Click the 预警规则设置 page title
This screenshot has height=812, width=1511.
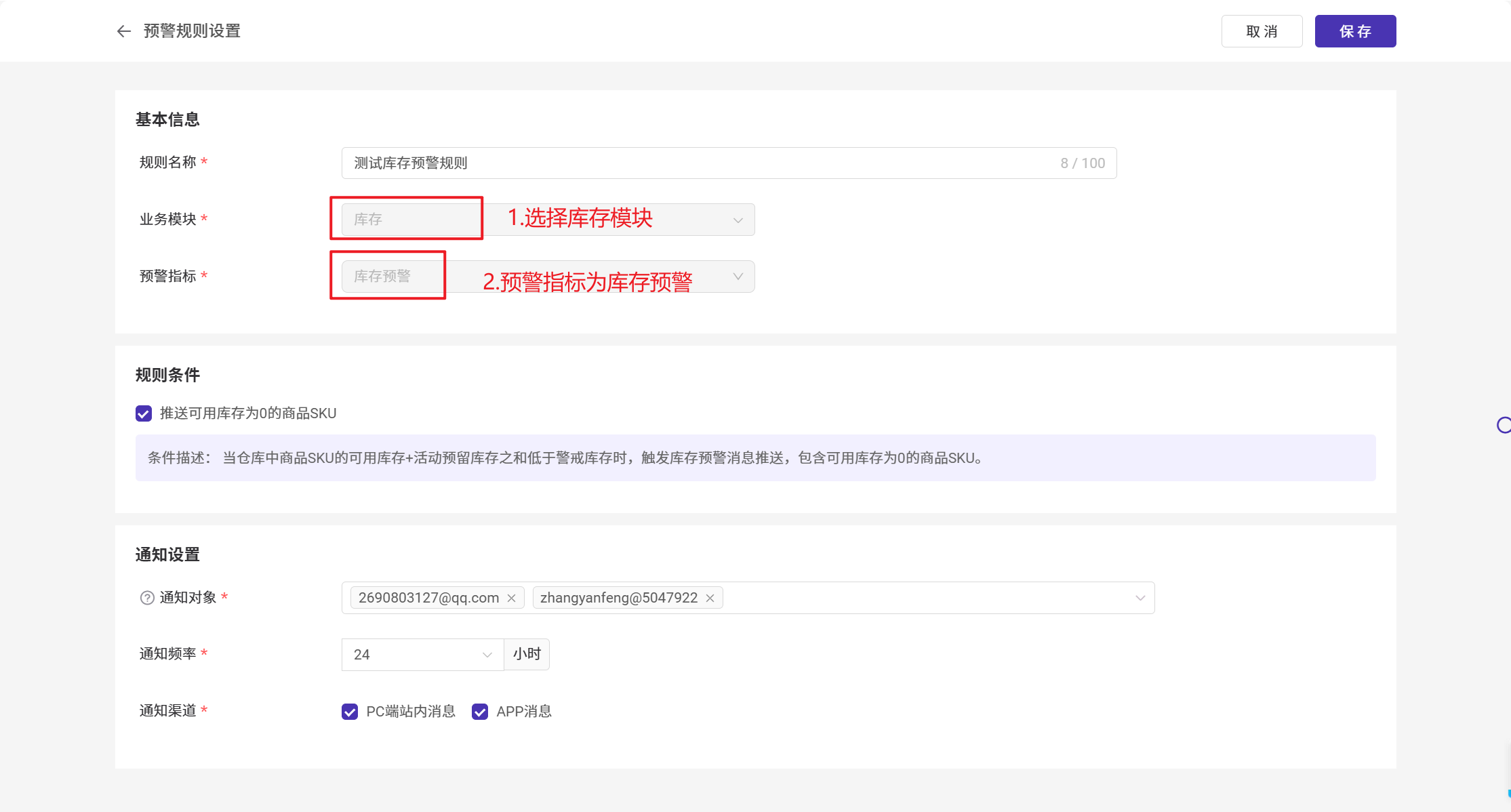pos(193,31)
